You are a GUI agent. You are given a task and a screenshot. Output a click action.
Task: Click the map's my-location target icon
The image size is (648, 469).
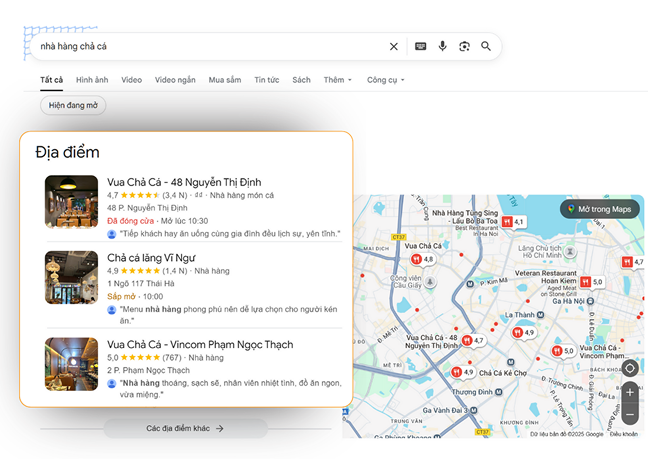(630, 368)
